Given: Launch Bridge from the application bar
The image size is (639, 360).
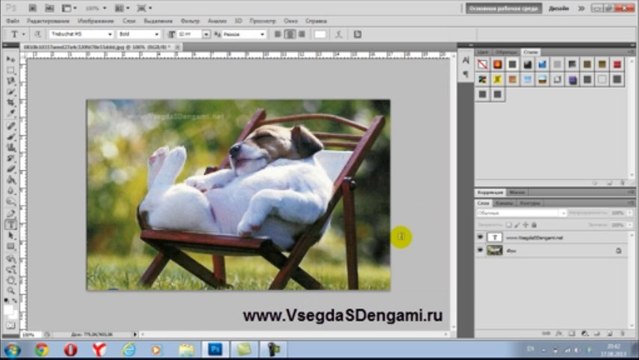Looking at the screenshot, I should pyautogui.click(x=32, y=8).
